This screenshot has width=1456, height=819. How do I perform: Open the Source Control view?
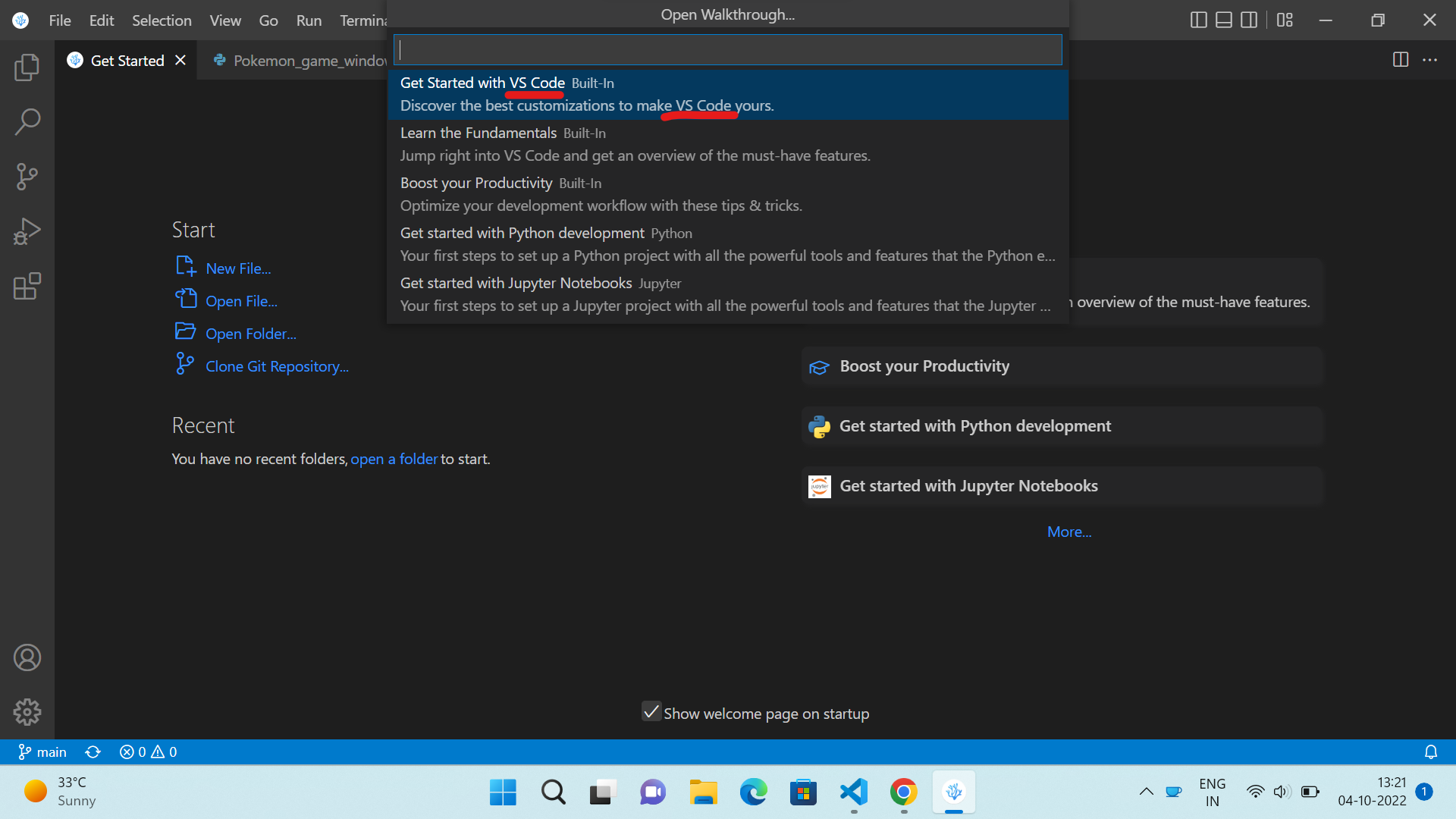coord(27,177)
